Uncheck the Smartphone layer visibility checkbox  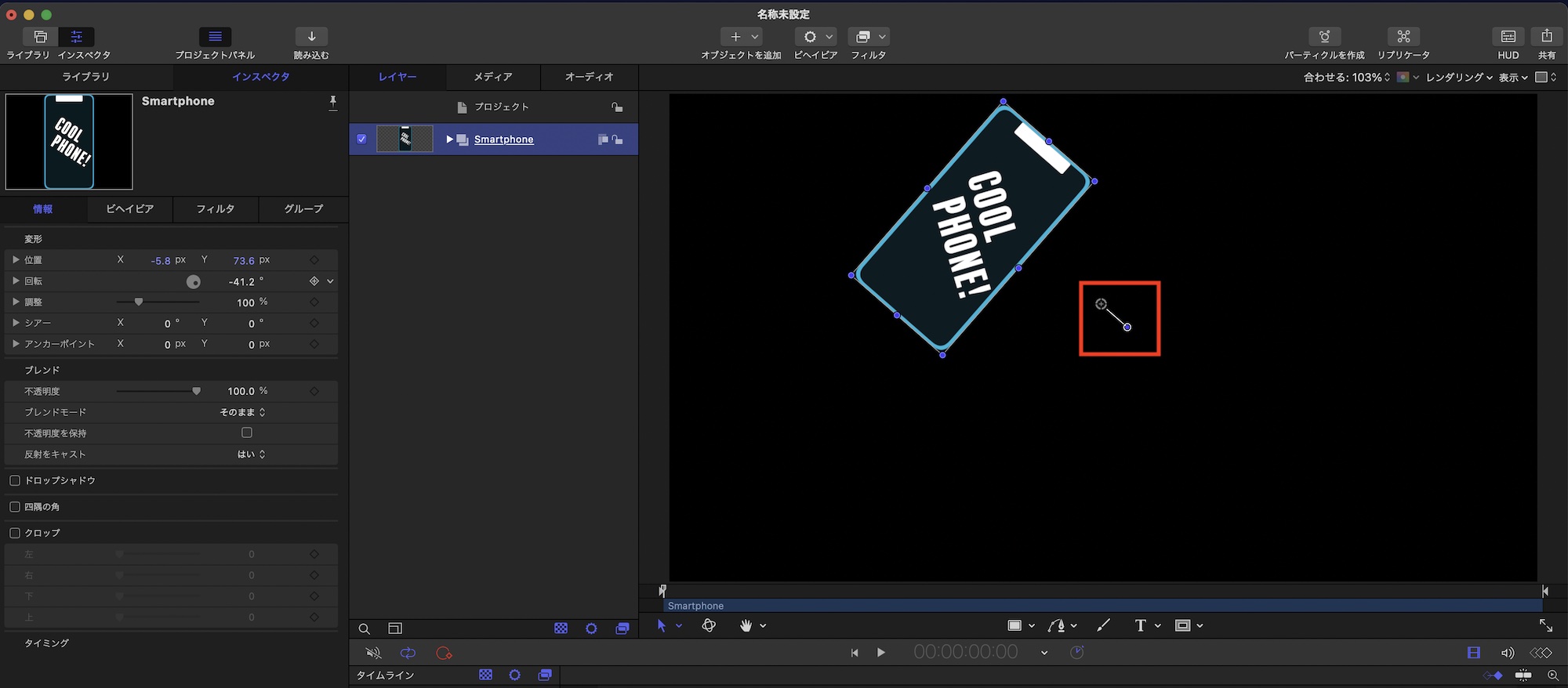(x=361, y=139)
